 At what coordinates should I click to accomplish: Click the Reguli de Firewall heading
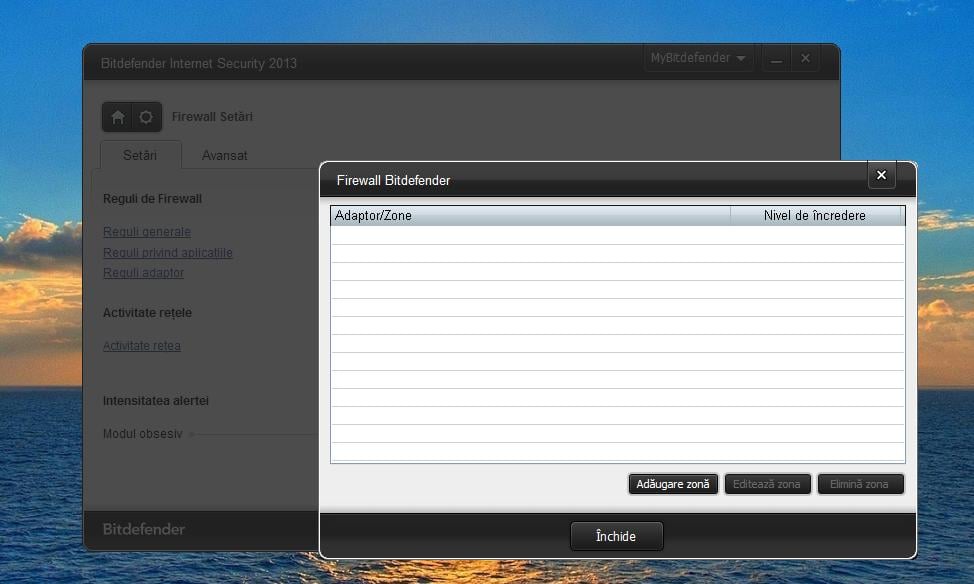point(152,199)
